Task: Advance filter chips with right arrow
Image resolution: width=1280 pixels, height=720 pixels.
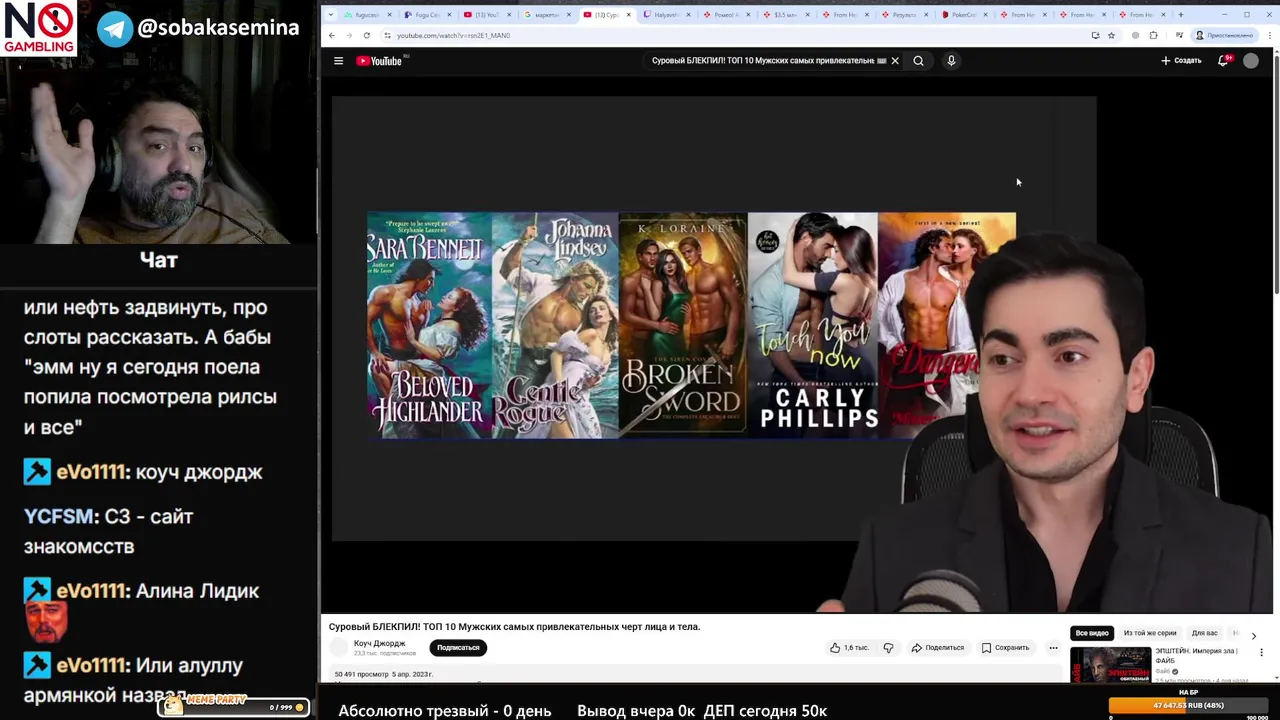Action: pyautogui.click(x=1254, y=636)
